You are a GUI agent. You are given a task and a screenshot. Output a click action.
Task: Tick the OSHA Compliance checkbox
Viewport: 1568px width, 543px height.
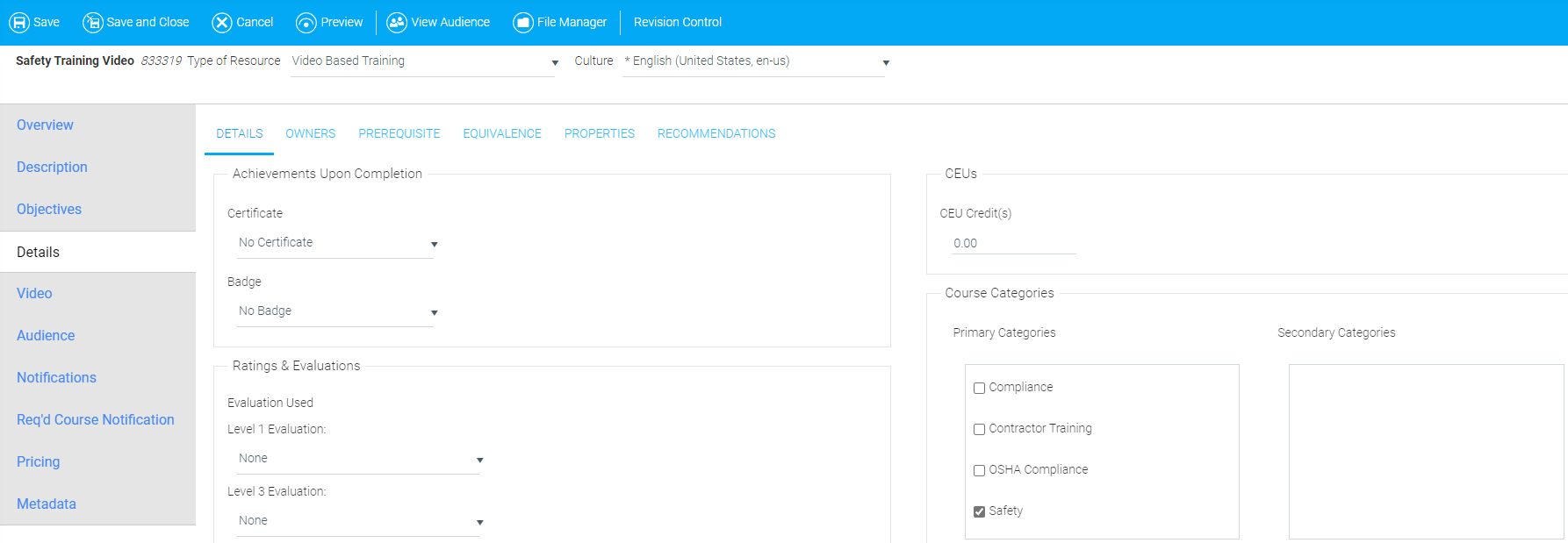(979, 470)
